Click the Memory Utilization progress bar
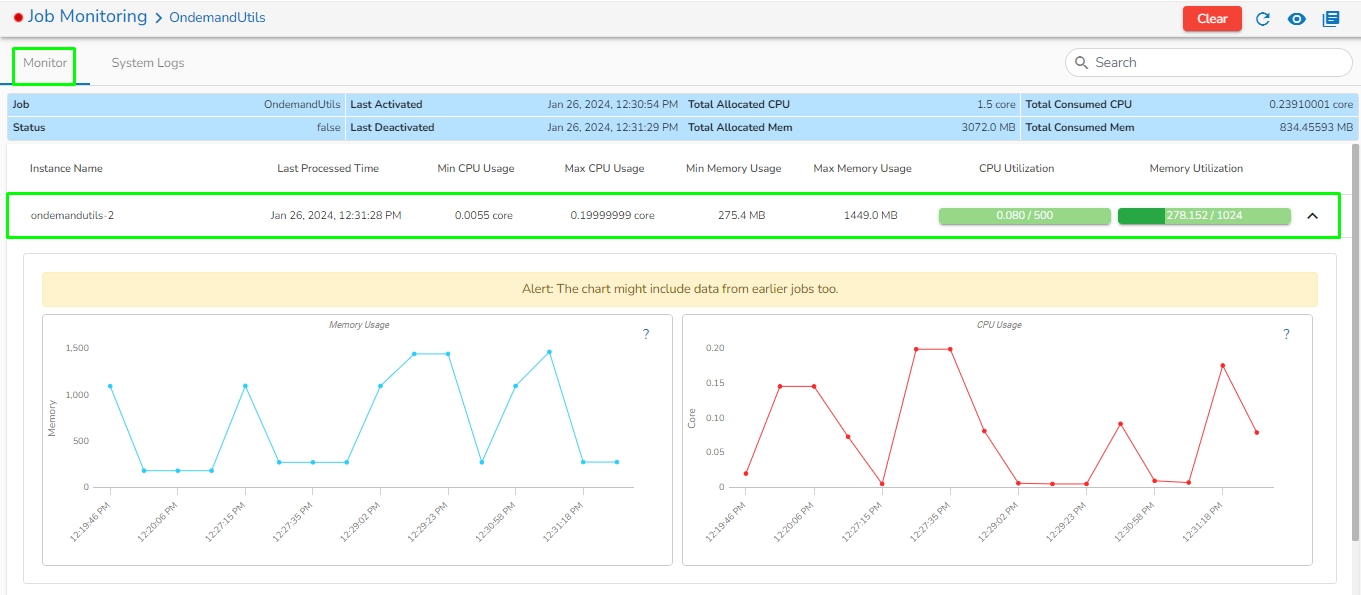 pyautogui.click(x=1203, y=216)
